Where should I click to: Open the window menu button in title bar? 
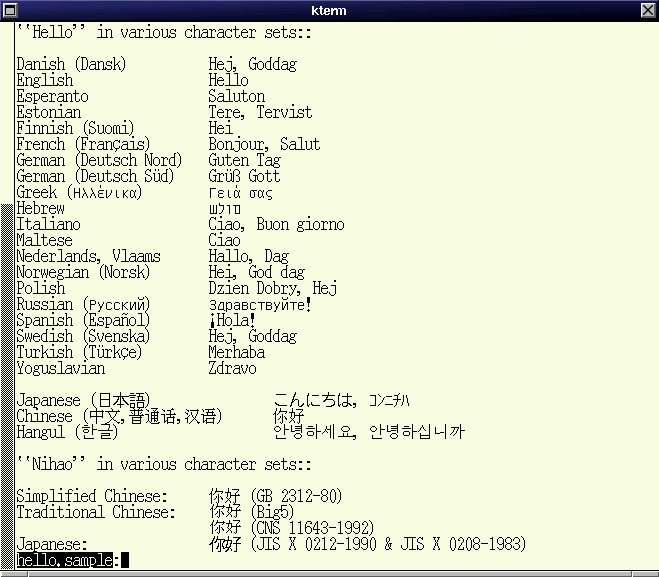click(10, 10)
